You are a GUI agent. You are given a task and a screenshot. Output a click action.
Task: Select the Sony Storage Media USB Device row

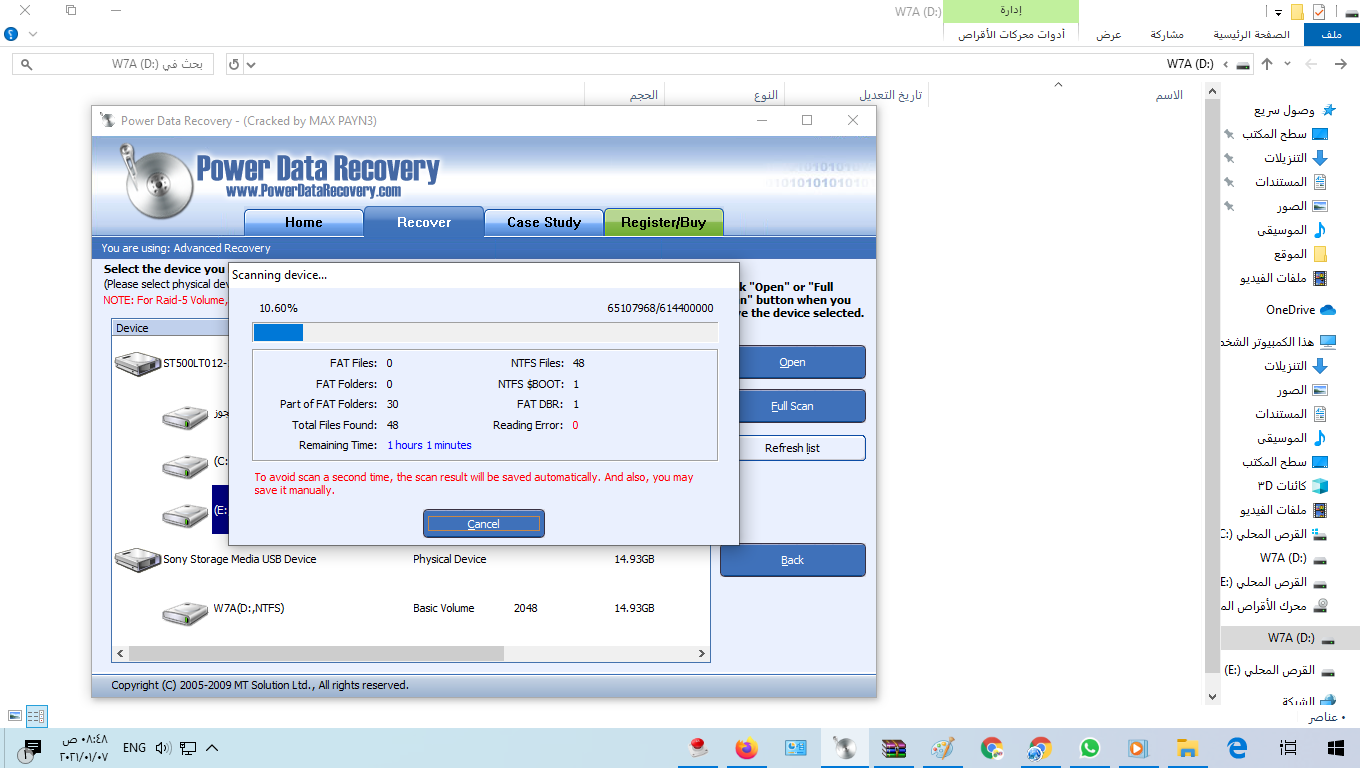pos(410,559)
